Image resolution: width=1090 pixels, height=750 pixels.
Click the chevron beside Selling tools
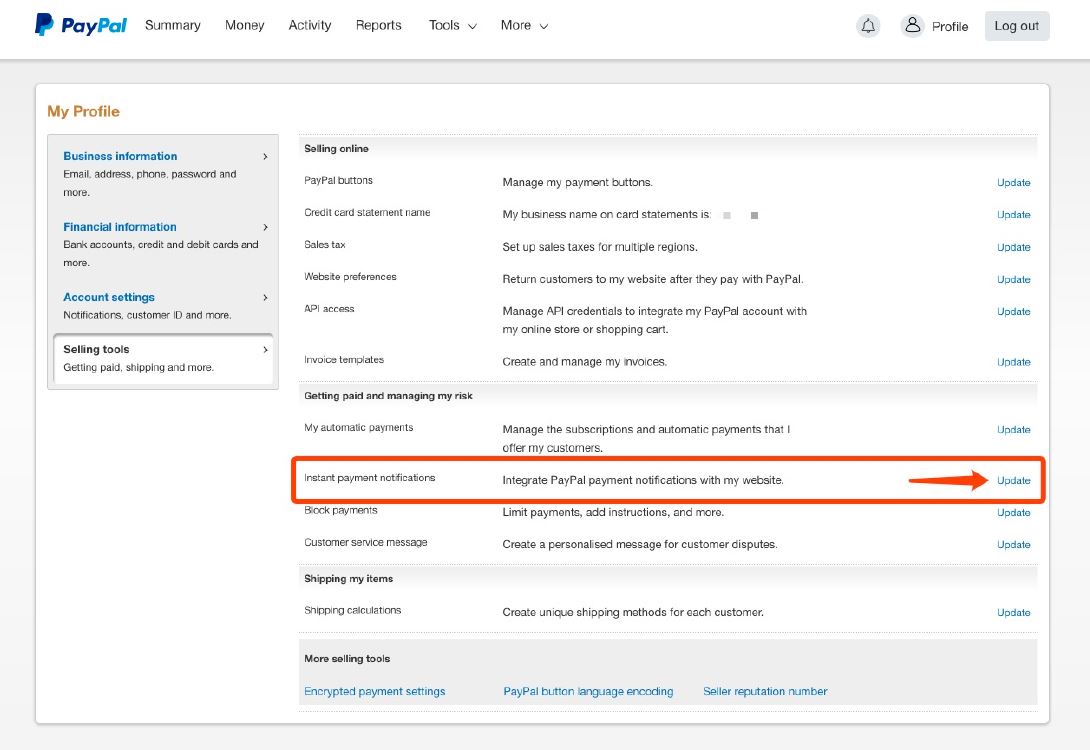coord(265,350)
